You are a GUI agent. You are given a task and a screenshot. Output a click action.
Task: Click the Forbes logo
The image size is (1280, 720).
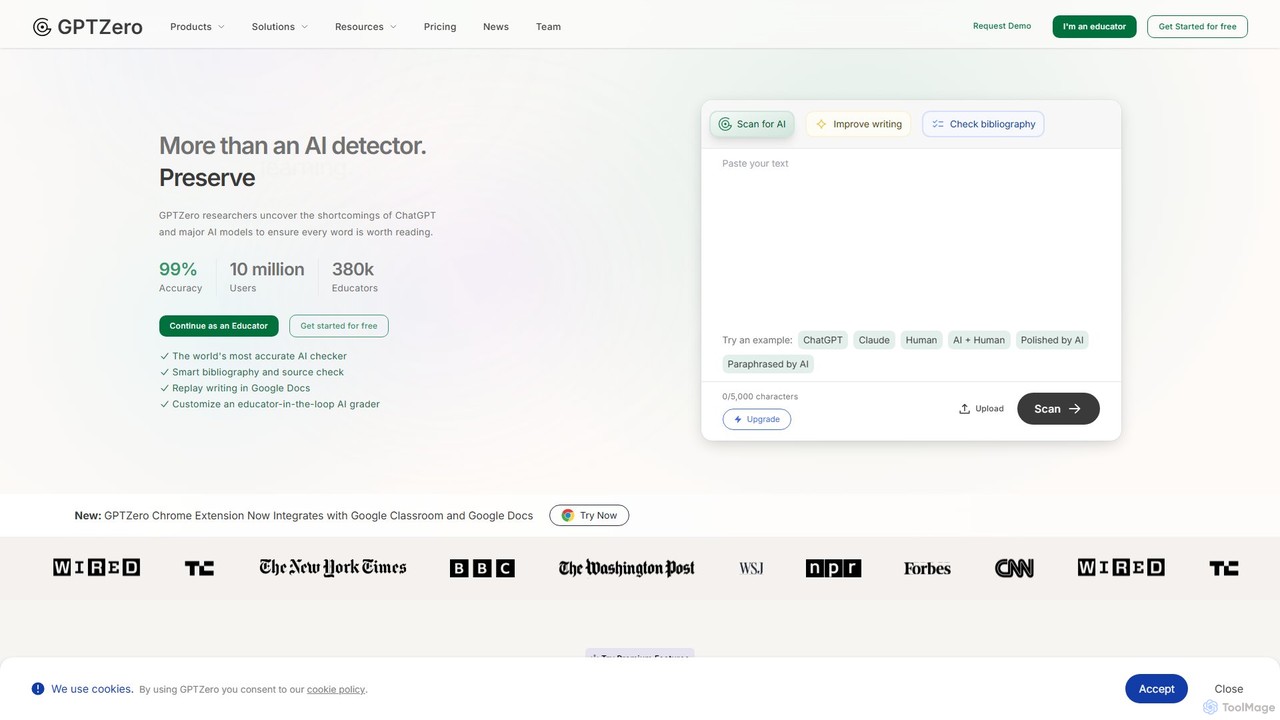927,568
